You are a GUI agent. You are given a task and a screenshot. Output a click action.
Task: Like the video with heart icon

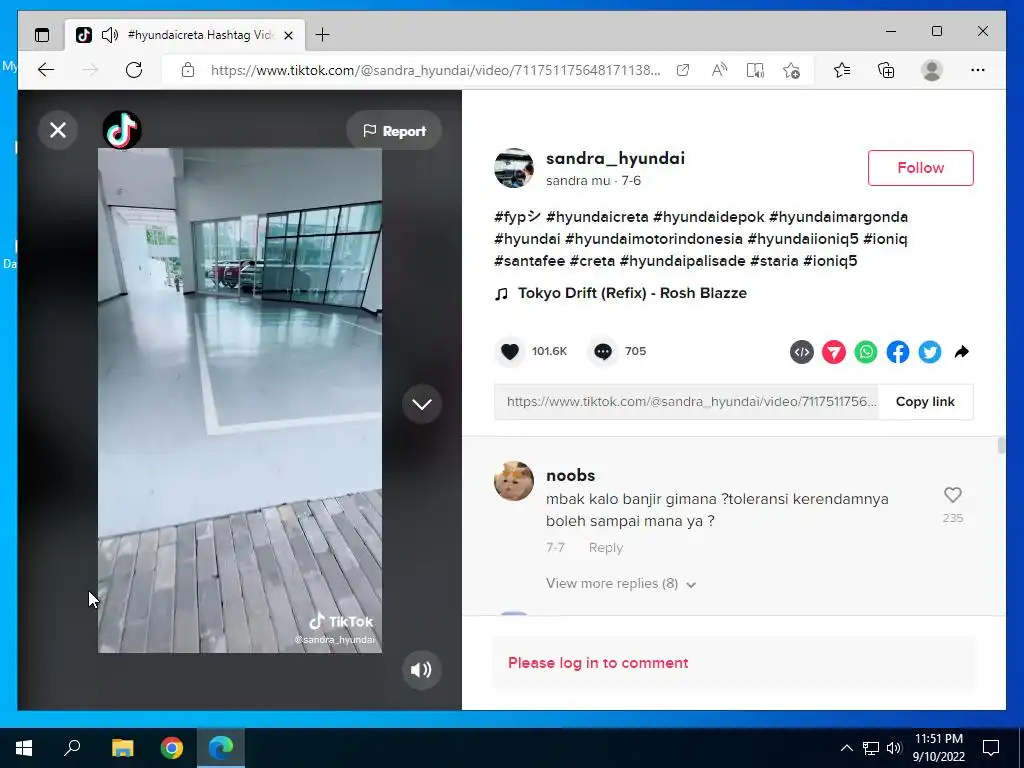point(510,352)
